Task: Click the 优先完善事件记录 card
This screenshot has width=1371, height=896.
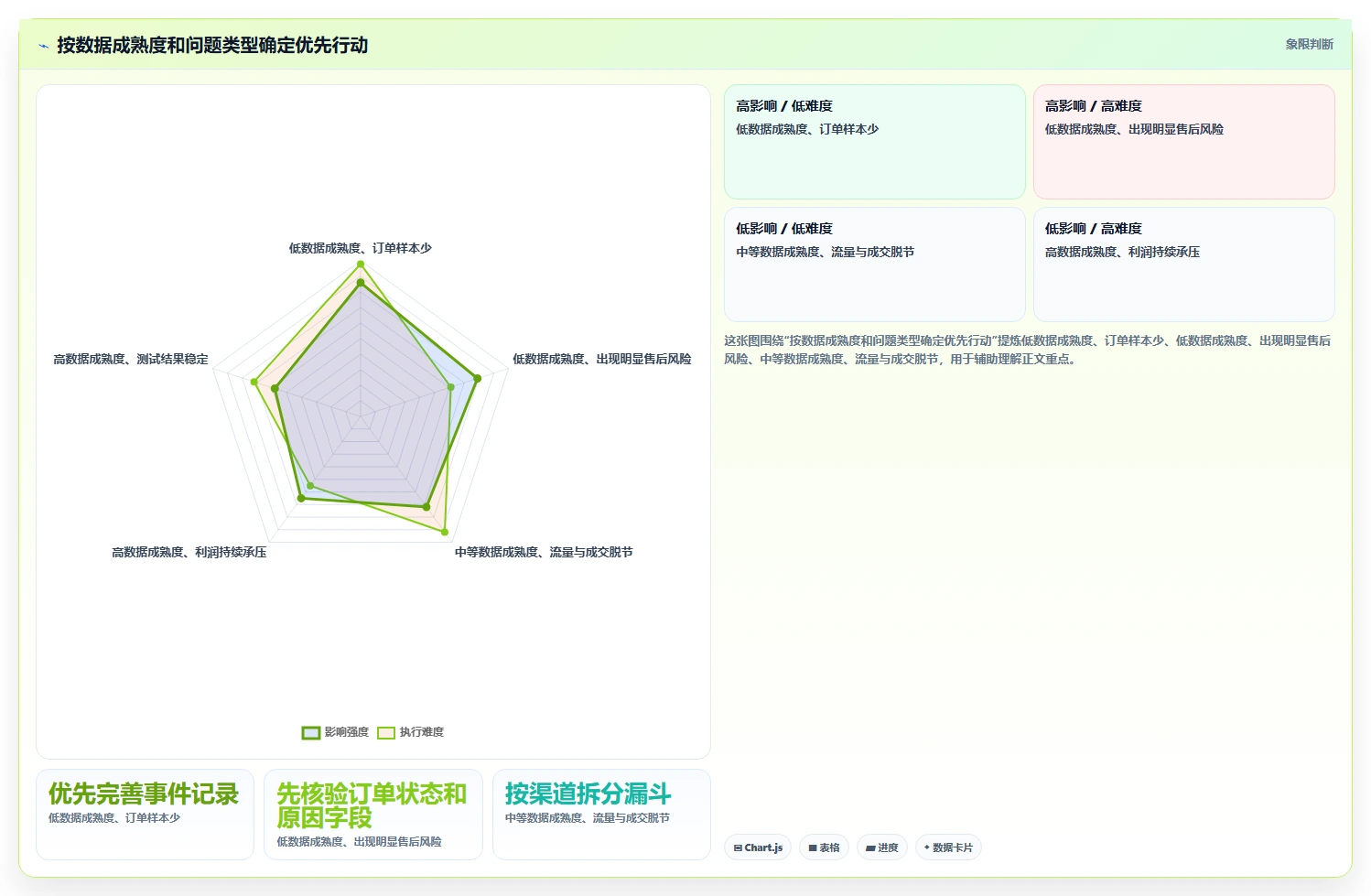Action: click(145, 815)
